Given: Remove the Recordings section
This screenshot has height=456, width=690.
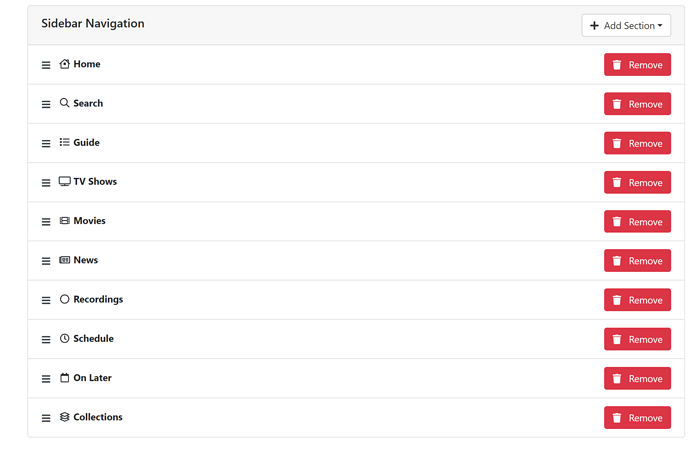Looking at the screenshot, I should click(x=637, y=300).
